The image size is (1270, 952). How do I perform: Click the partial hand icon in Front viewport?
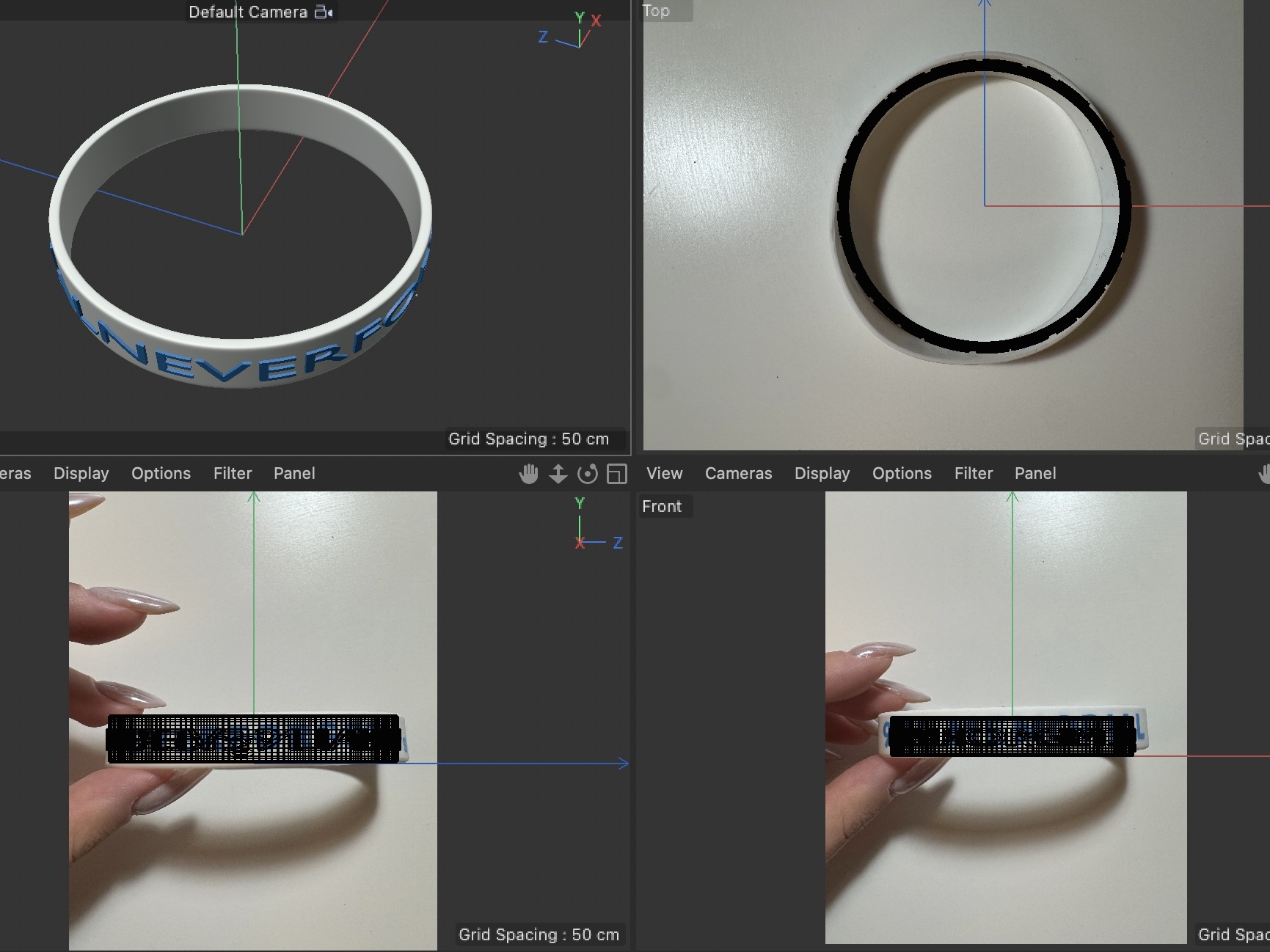pyautogui.click(x=1264, y=474)
